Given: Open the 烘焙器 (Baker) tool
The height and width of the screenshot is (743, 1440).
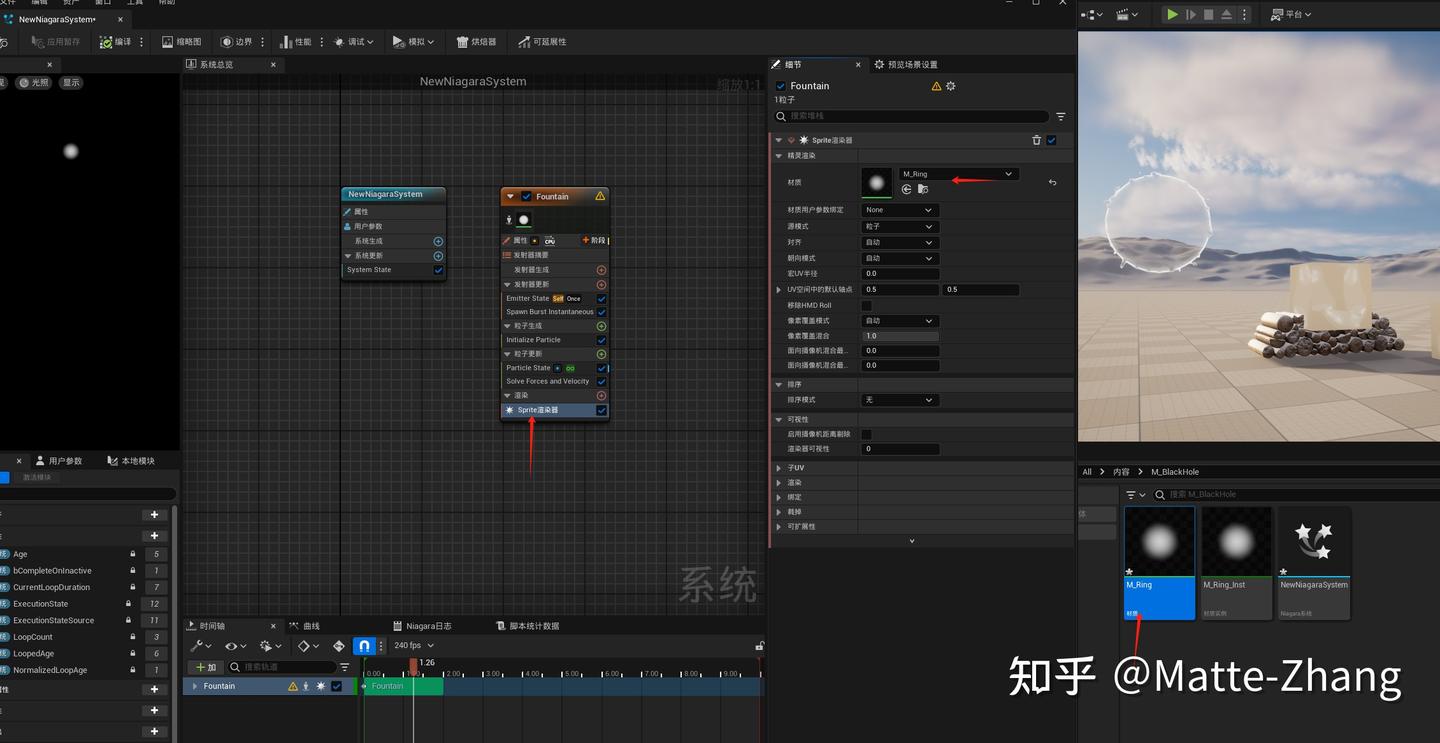Looking at the screenshot, I should 477,41.
